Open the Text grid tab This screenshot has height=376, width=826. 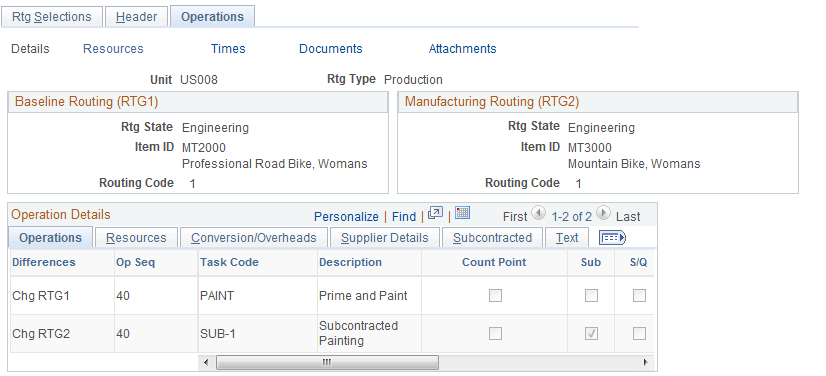click(567, 238)
